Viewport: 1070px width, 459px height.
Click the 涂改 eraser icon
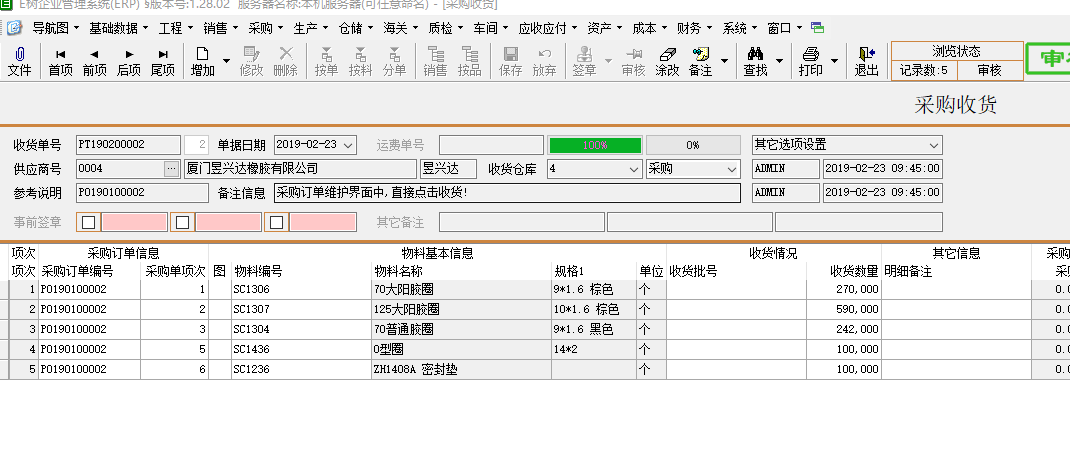pyautogui.click(x=666, y=54)
